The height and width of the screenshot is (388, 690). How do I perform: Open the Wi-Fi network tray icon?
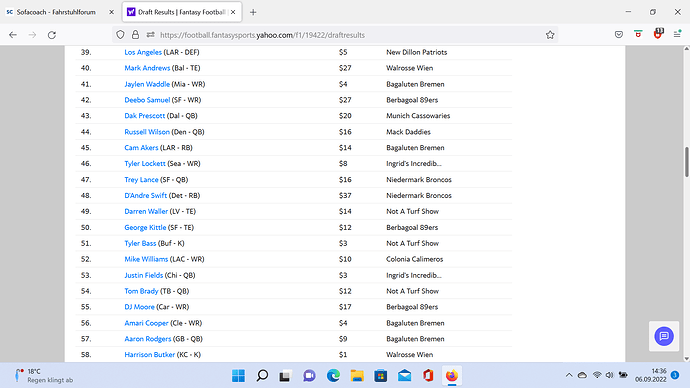click(x=597, y=375)
